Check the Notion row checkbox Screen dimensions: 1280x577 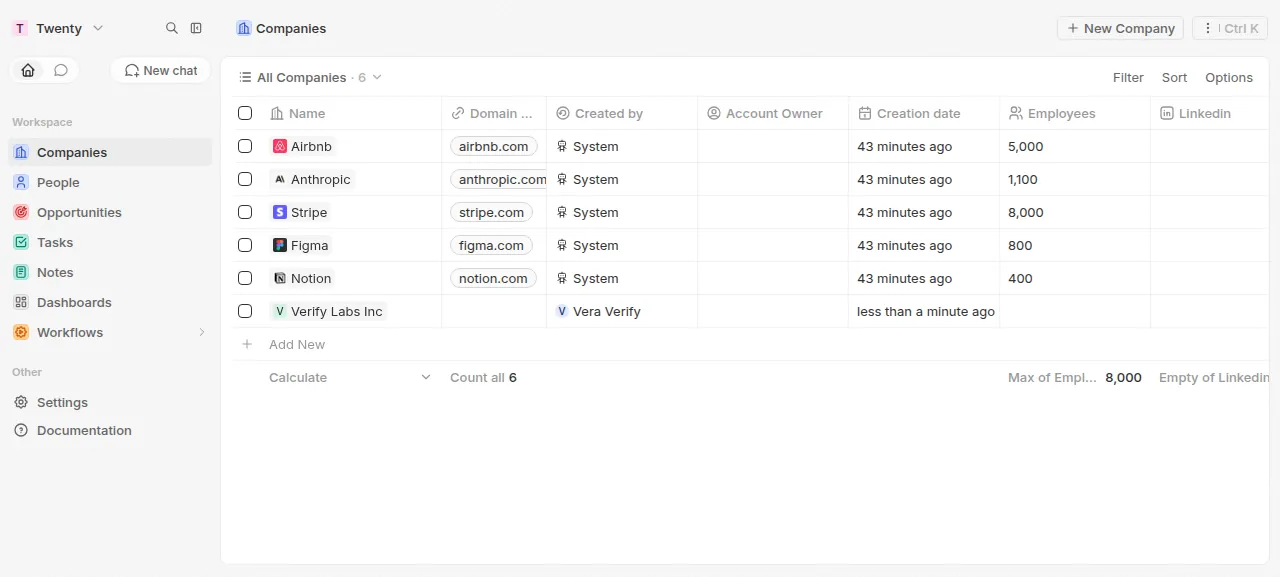click(x=245, y=278)
